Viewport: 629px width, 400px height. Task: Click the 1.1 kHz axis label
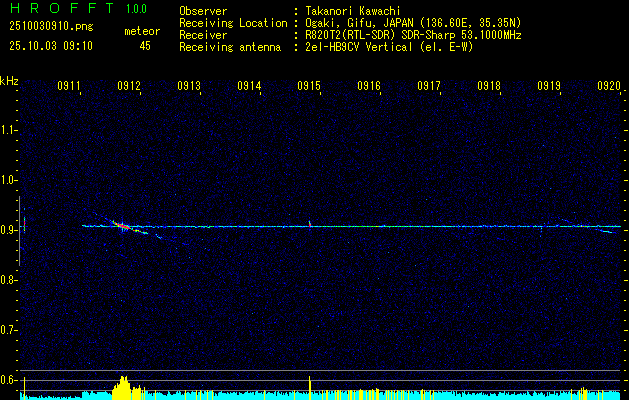tap(8, 130)
